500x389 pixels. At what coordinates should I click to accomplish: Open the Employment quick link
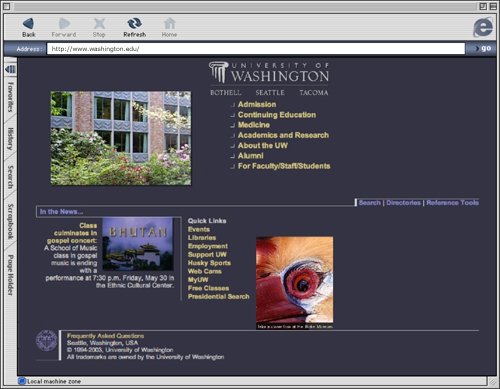point(208,246)
